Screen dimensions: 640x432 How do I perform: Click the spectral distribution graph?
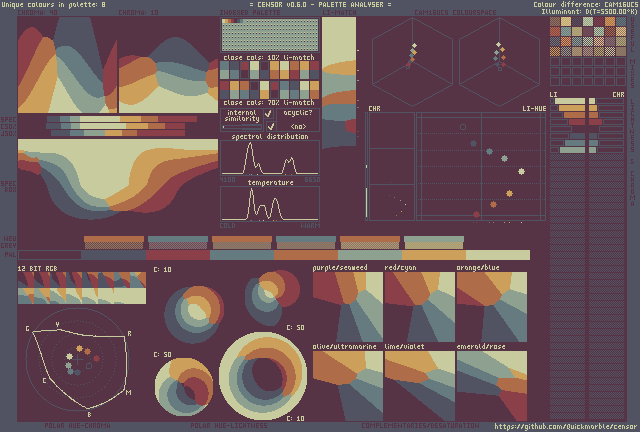click(270, 158)
